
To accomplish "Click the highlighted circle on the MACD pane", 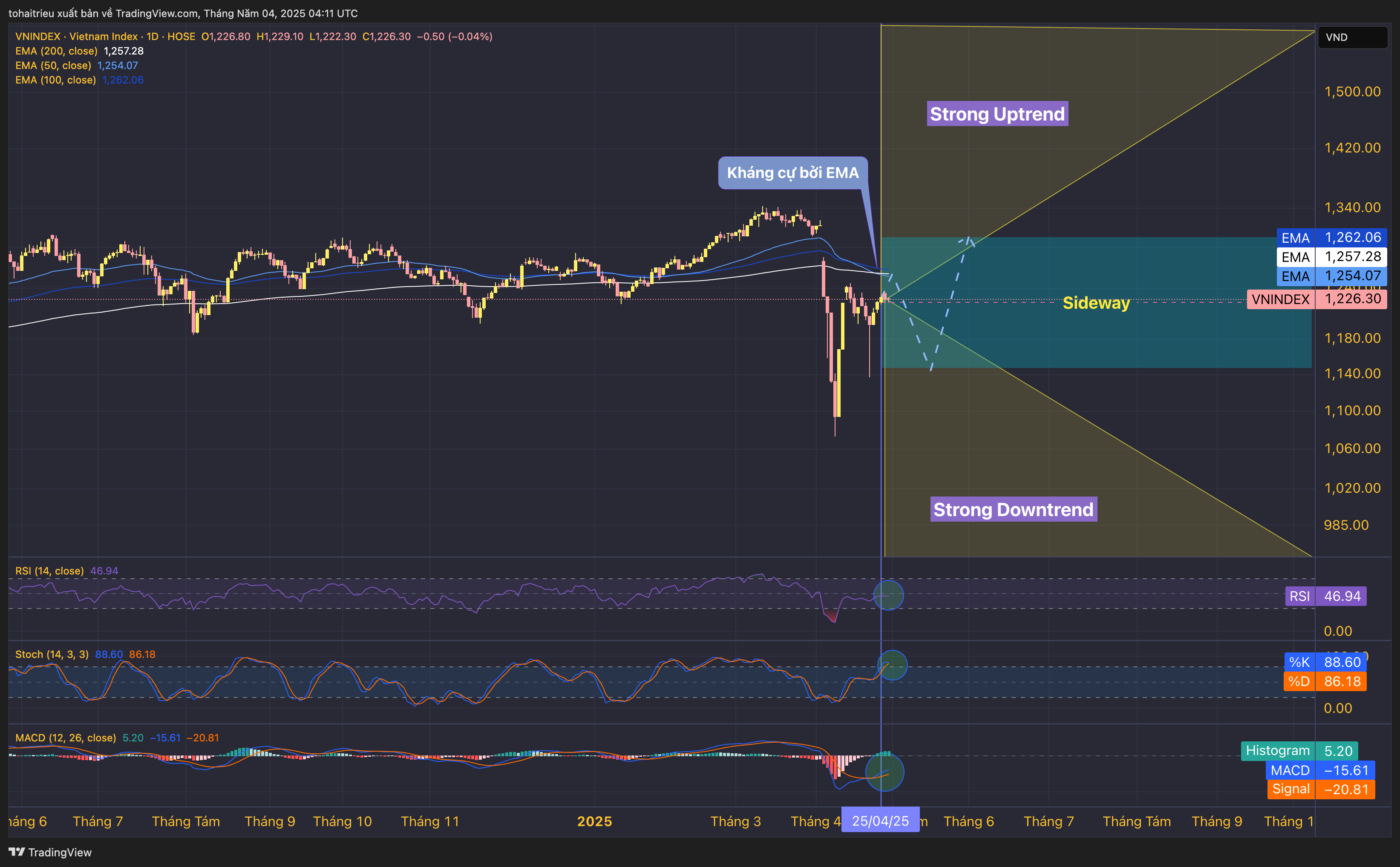I will [x=884, y=772].
